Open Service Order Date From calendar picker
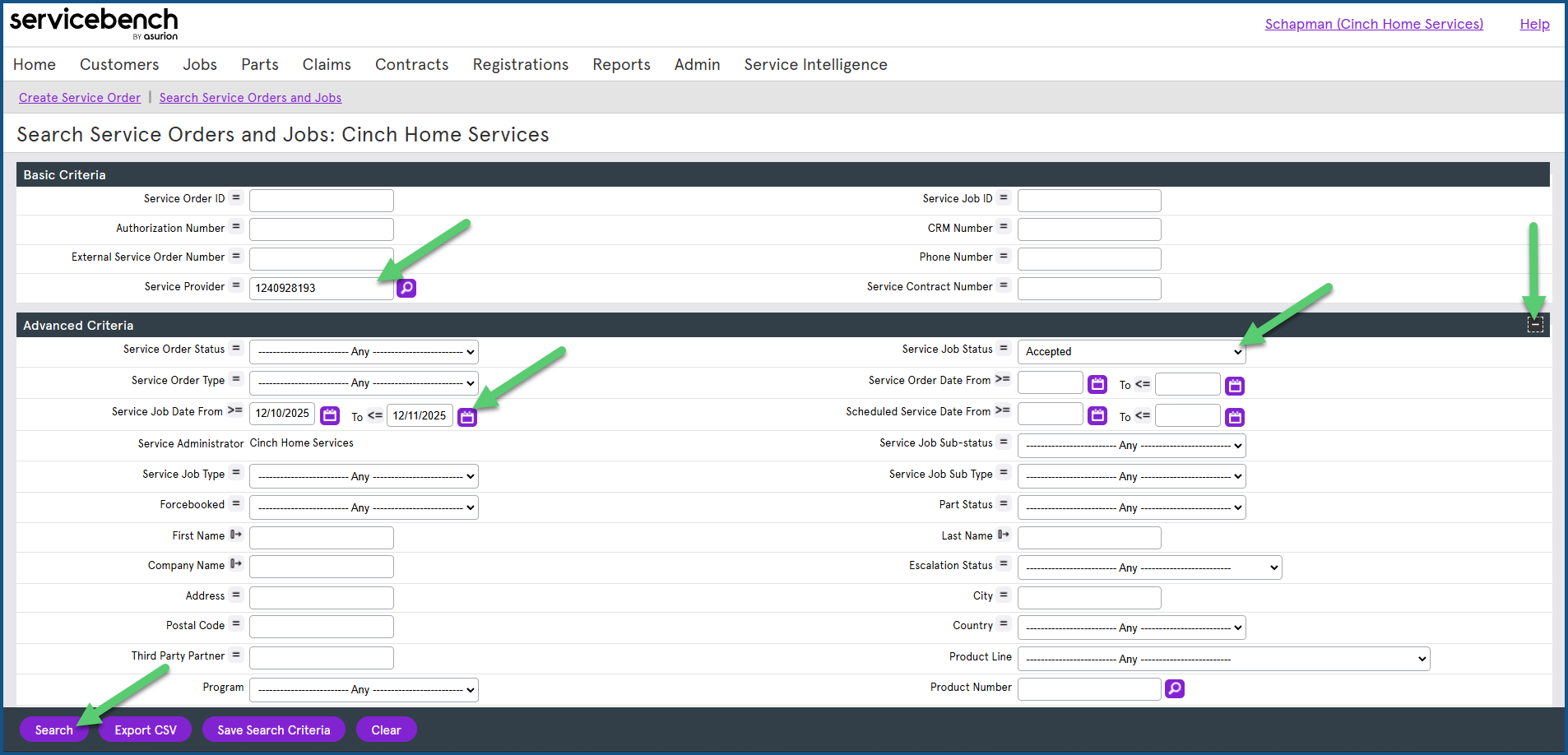Screen dimensions: 1568x755 (x=1097, y=384)
